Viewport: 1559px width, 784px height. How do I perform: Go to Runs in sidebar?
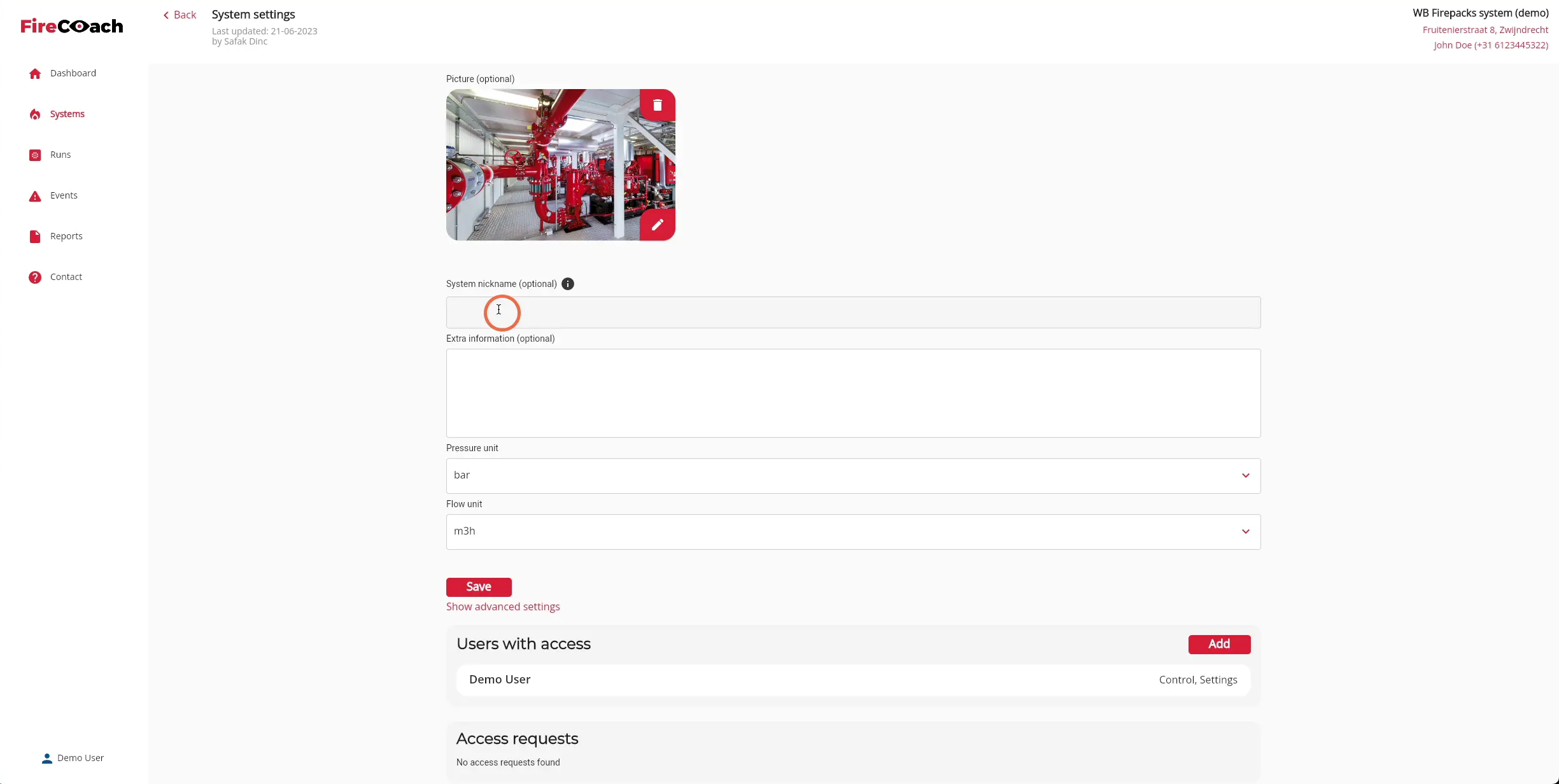[x=60, y=155]
